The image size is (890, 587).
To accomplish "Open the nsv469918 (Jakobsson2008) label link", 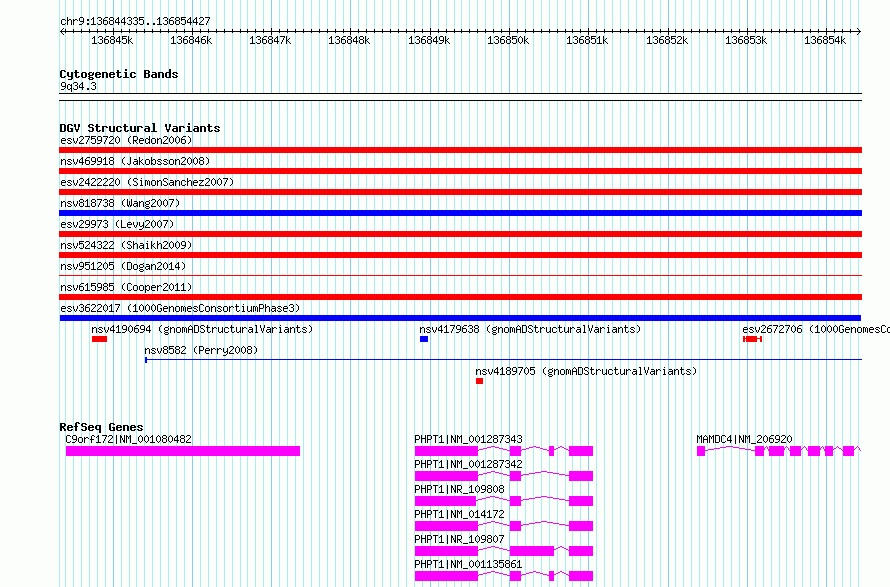I will [x=135, y=161].
